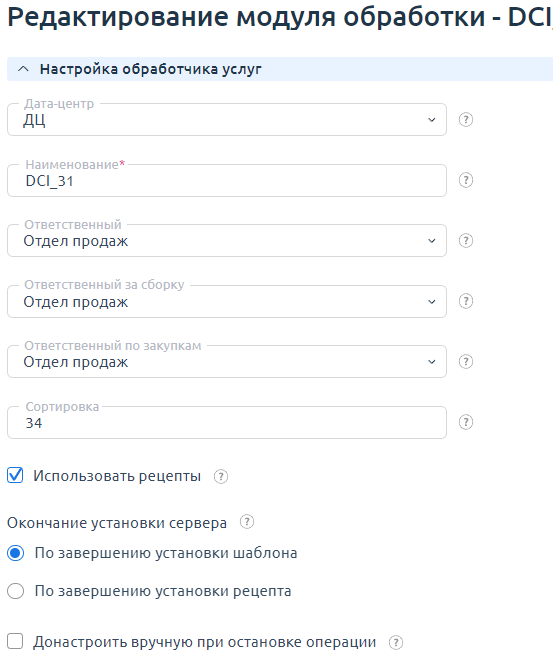Select По завершению установки шаблона radio
This screenshot has width=553, height=670.
pos(15,553)
